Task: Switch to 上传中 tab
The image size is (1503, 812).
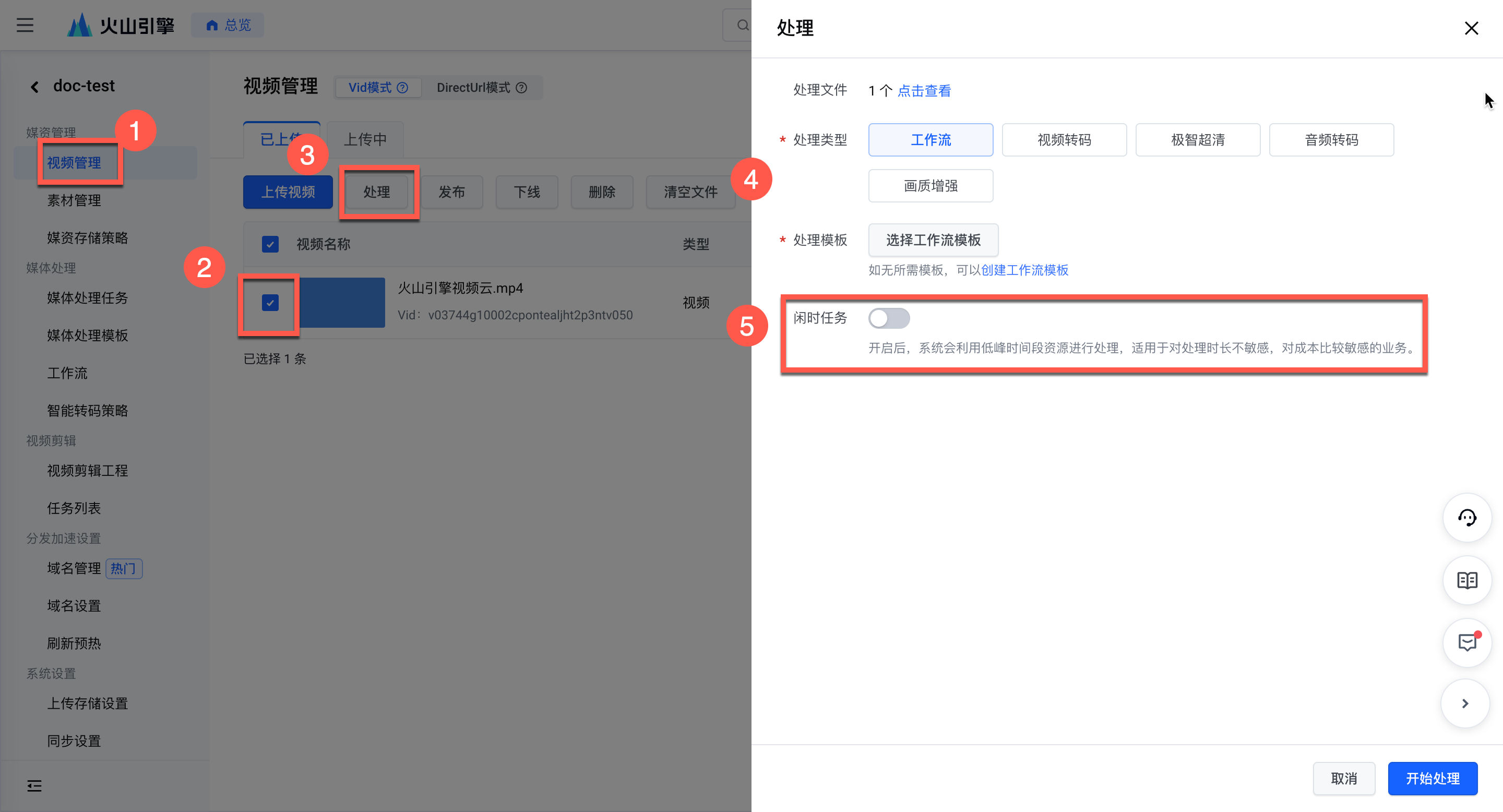Action: pos(365,139)
